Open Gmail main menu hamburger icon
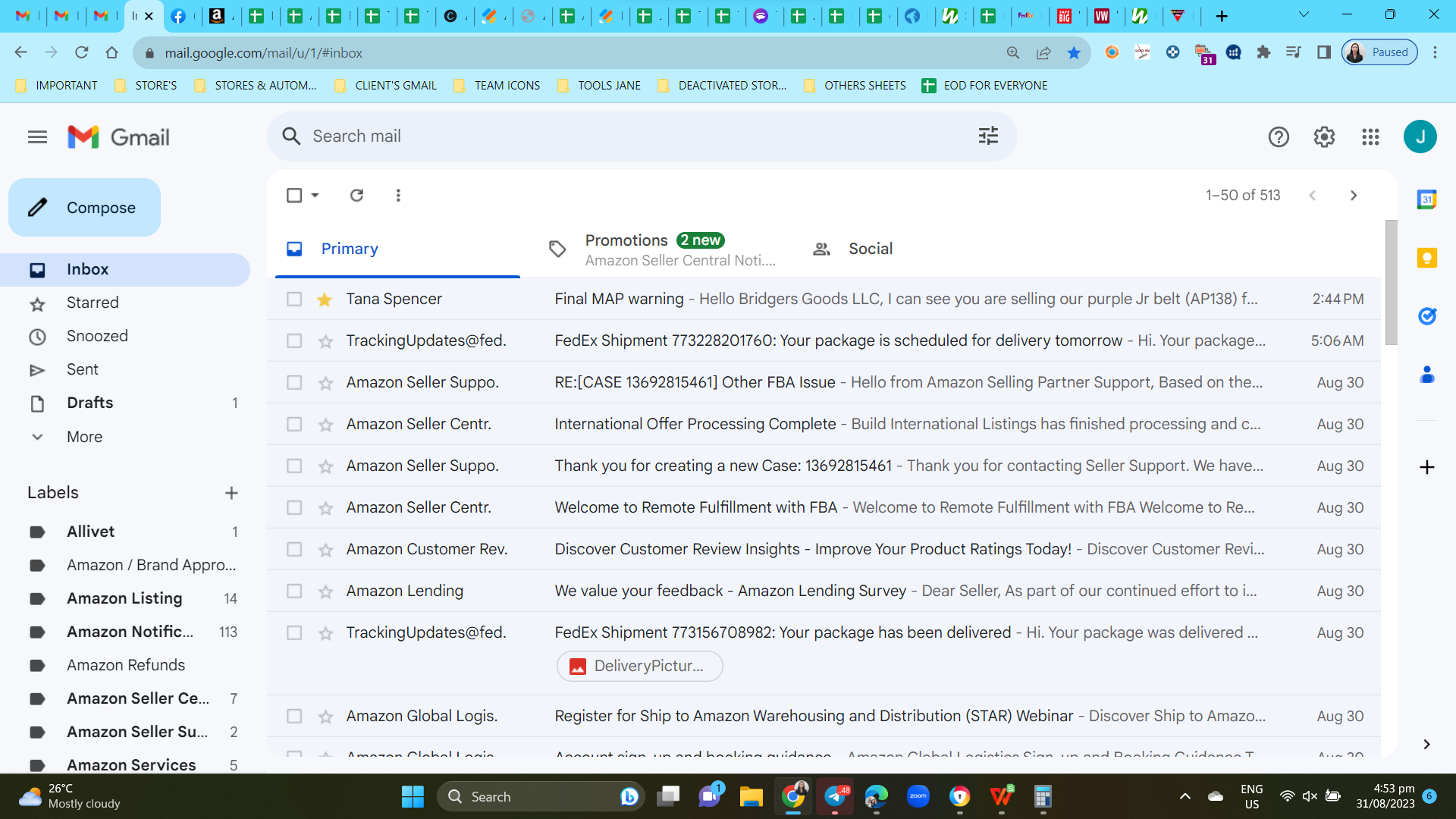This screenshot has width=1456, height=819. pyautogui.click(x=37, y=137)
